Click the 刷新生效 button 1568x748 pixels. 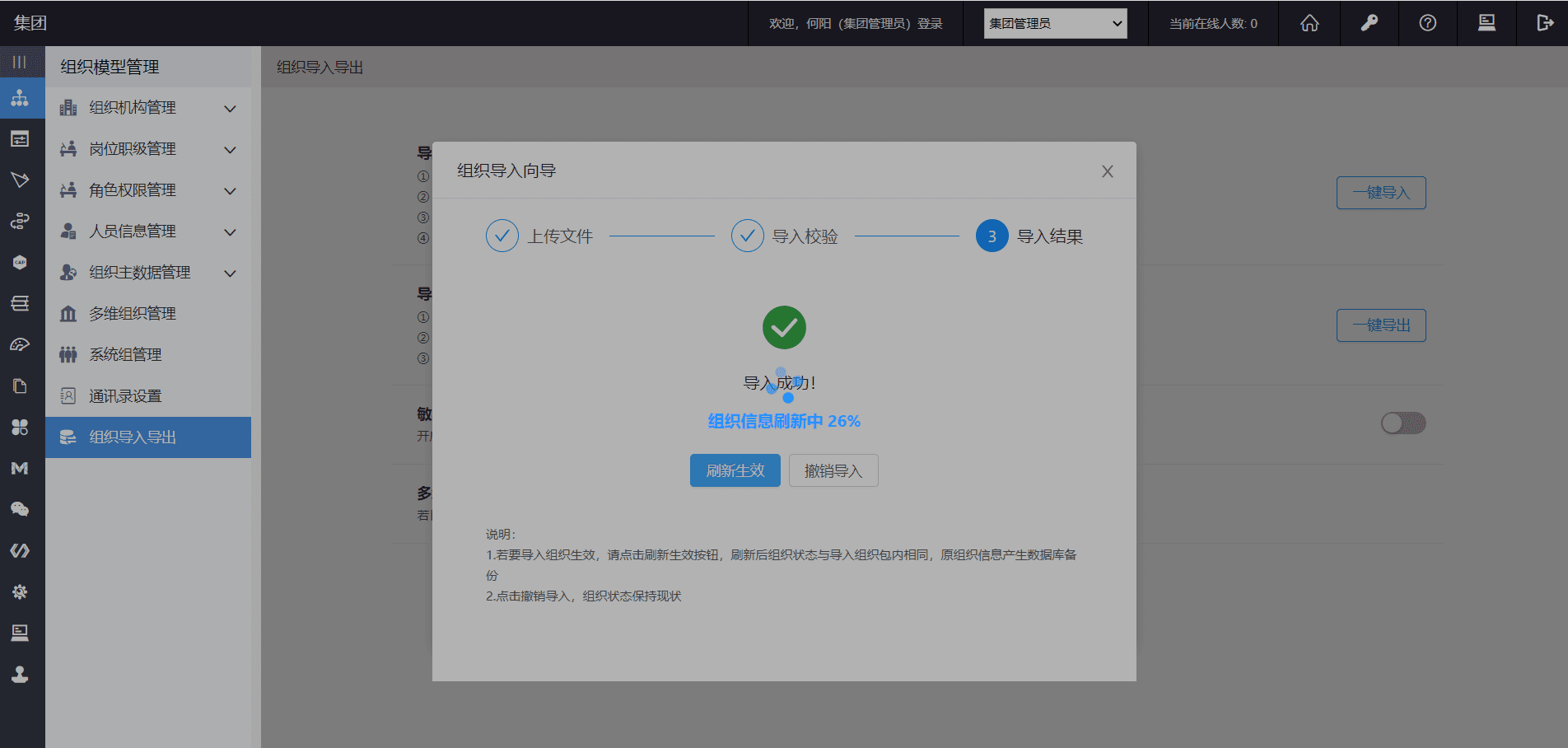coord(735,470)
